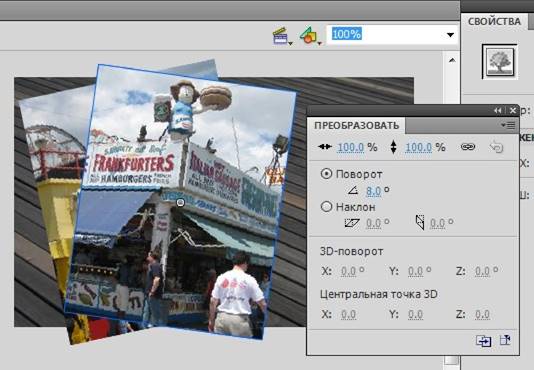Edit the horizontal skew 0.0 value
The height and width of the screenshot is (370, 534).
373,223
